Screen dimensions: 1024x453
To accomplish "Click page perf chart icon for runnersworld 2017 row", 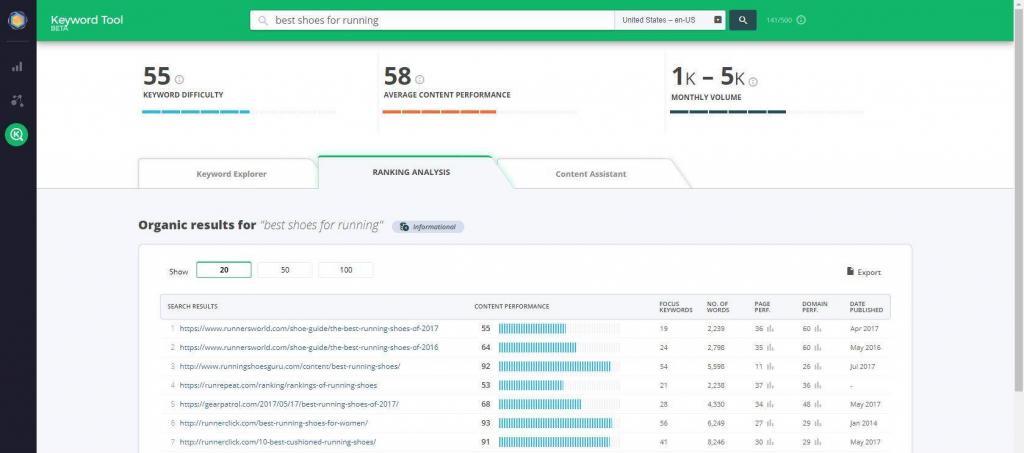I will pyautogui.click(x=771, y=328).
